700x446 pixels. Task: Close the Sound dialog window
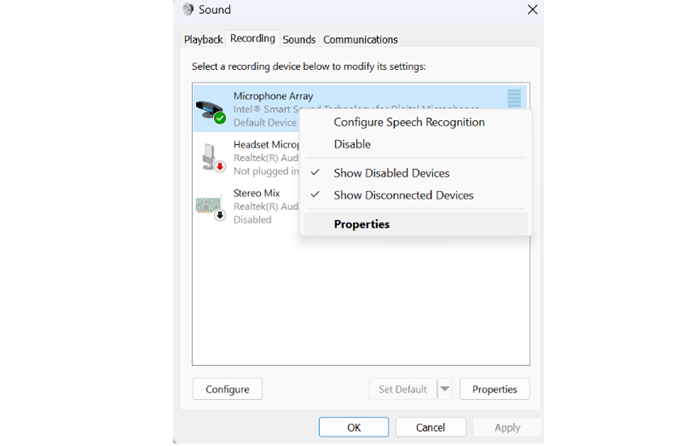532,10
